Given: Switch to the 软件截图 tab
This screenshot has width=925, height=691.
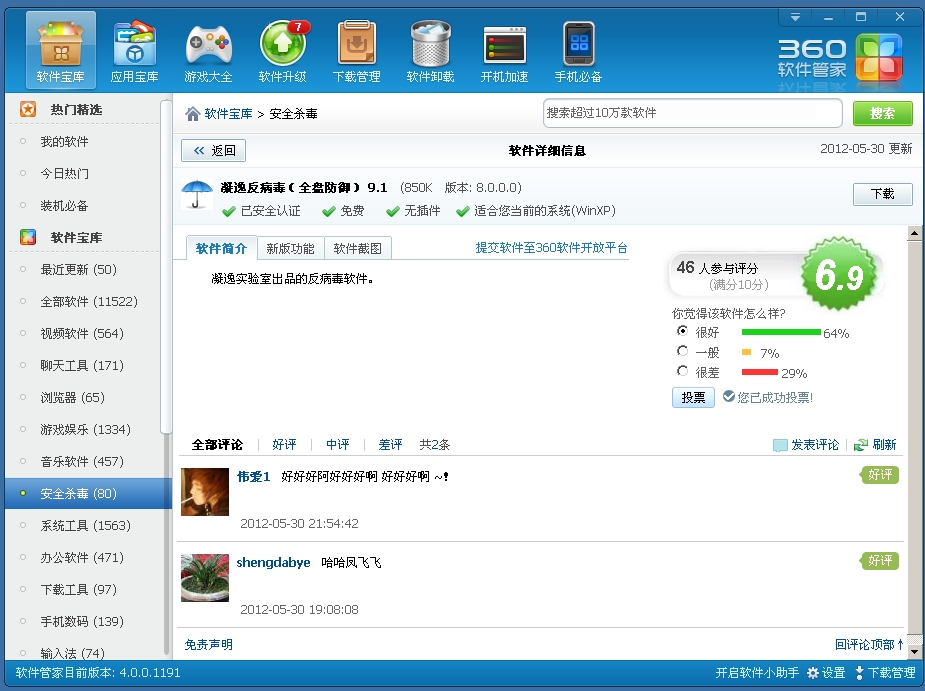Looking at the screenshot, I should click(x=357, y=248).
